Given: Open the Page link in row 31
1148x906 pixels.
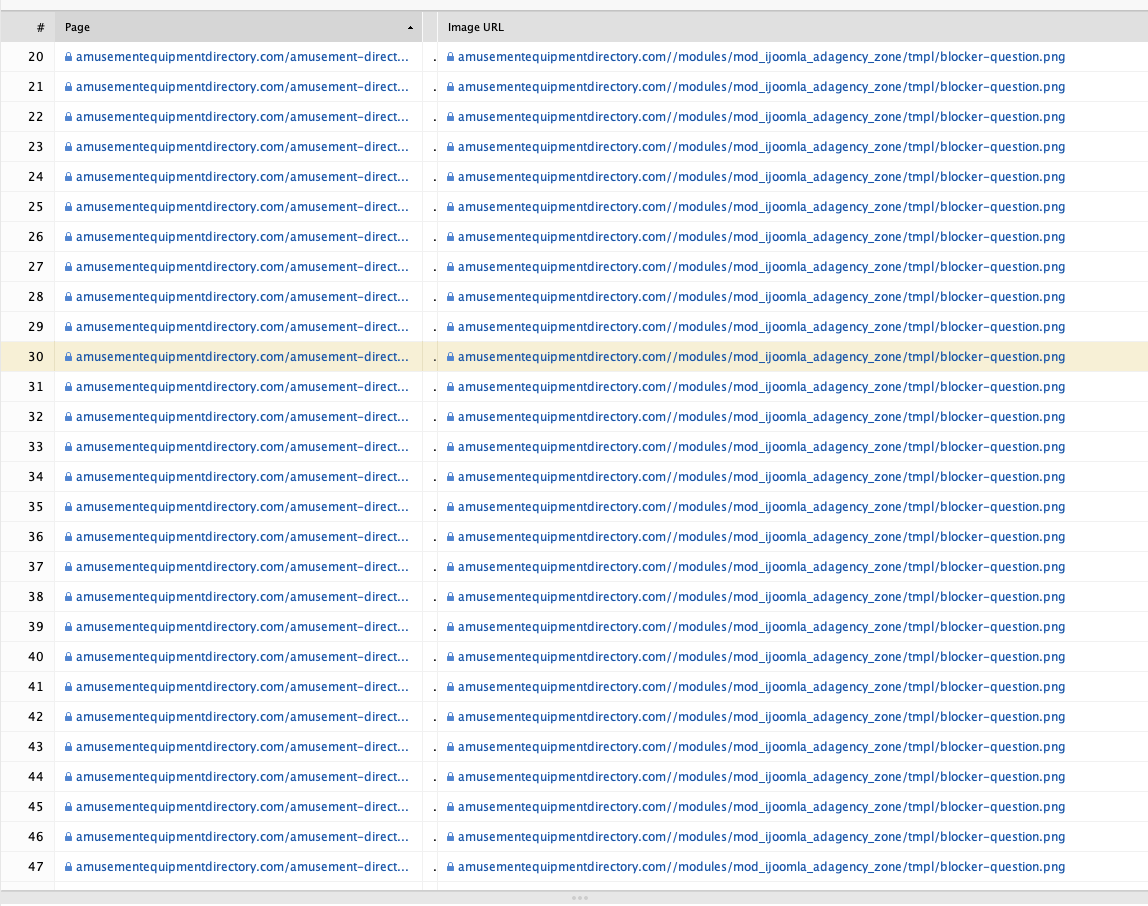Looking at the screenshot, I should tap(242, 387).
